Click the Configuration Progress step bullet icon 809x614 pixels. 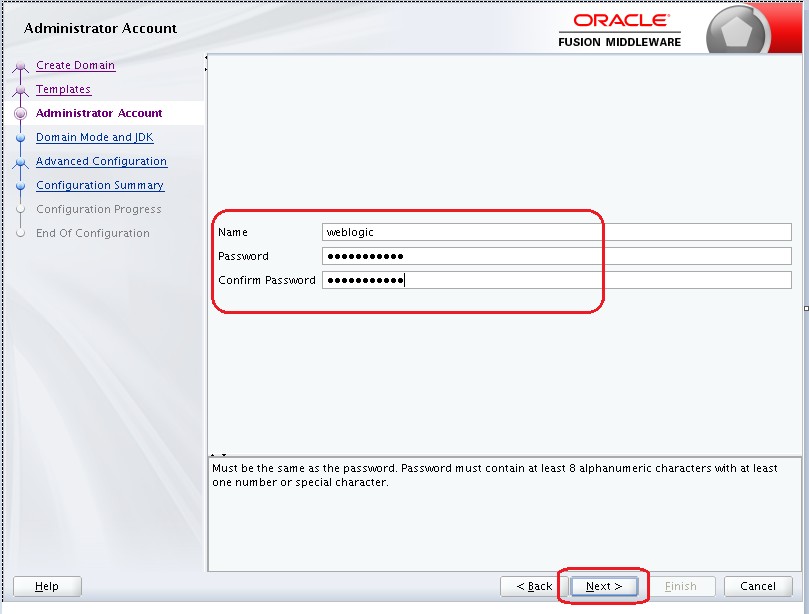coord(21,209)
